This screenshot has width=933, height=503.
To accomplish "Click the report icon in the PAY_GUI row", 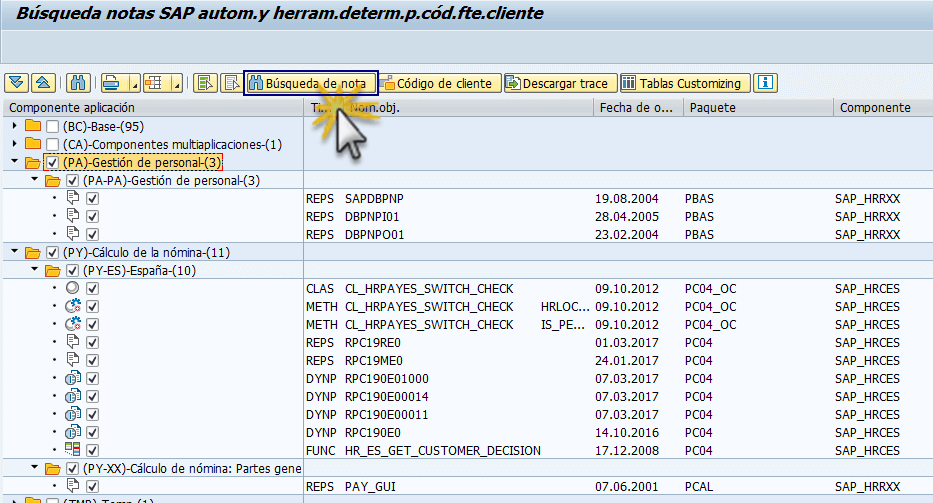I will (x=73, y=486).
